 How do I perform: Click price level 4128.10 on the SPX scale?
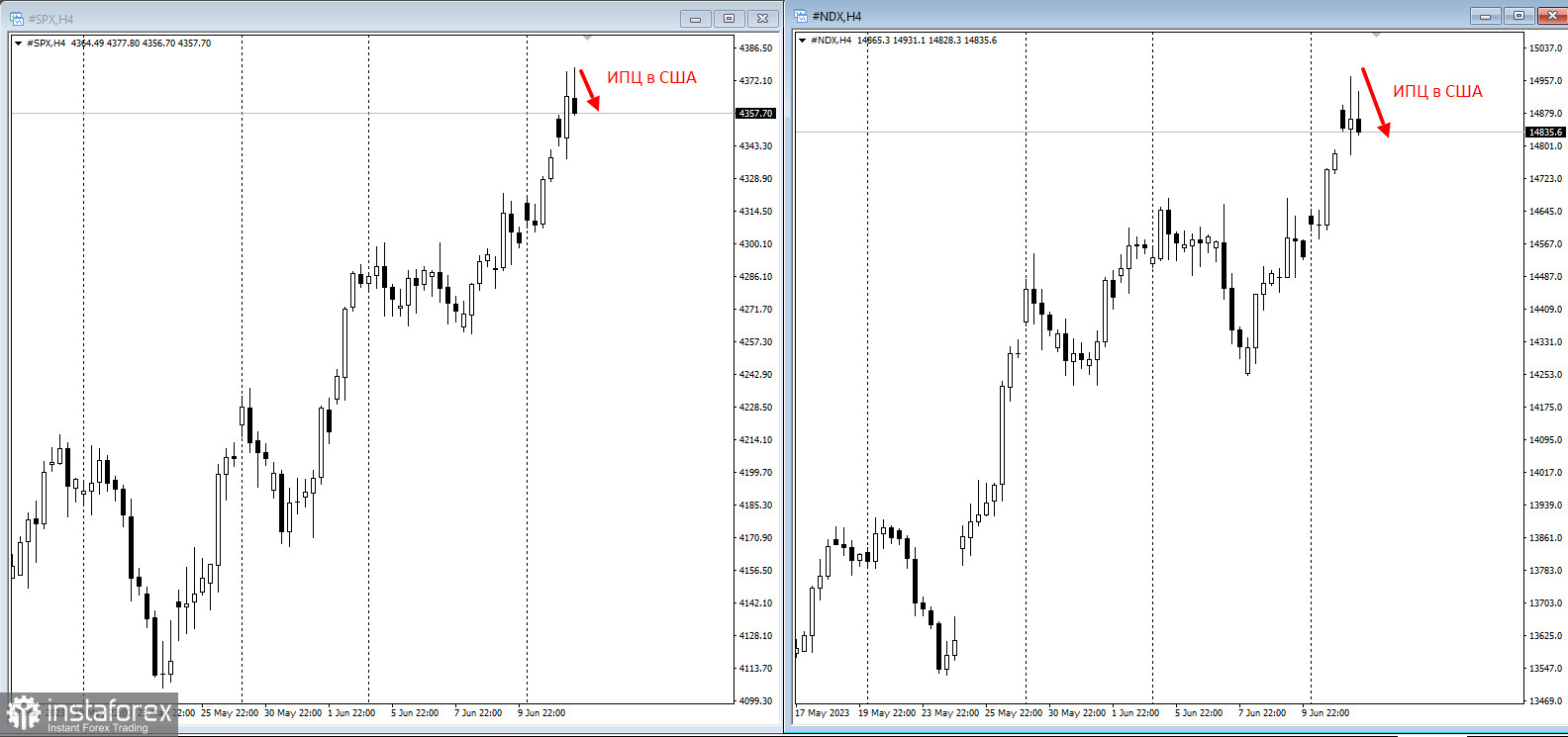[x=755, y=636]
